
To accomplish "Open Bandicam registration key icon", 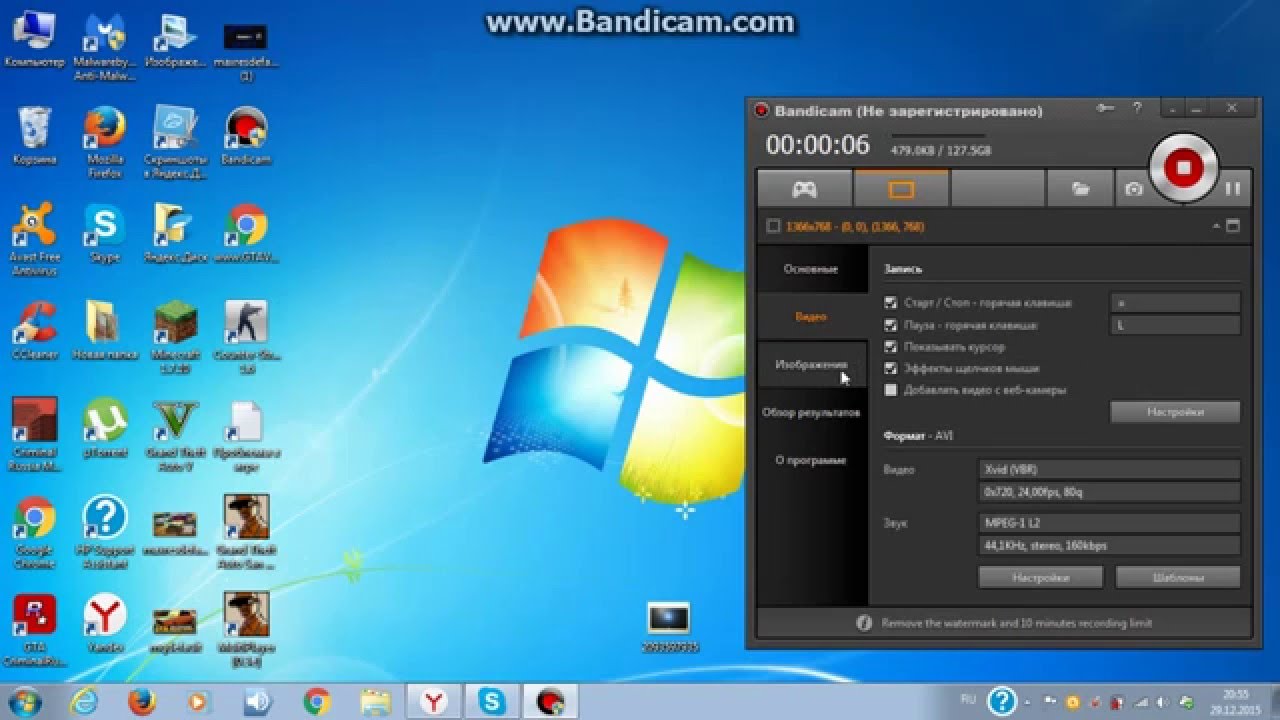I will click(1105, 108).
